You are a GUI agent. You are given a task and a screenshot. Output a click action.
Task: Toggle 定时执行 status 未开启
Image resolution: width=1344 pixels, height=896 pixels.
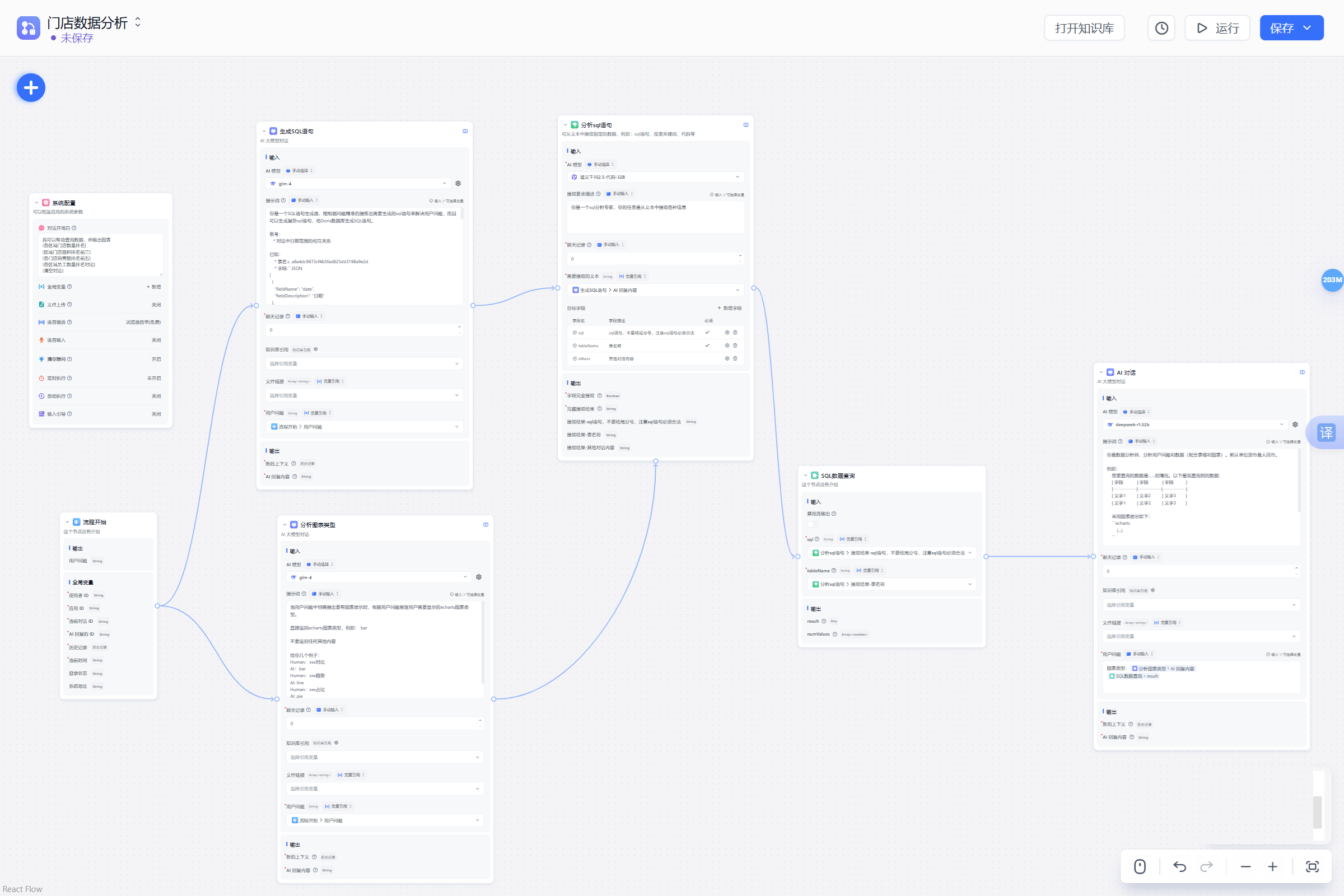pos(155,379)
